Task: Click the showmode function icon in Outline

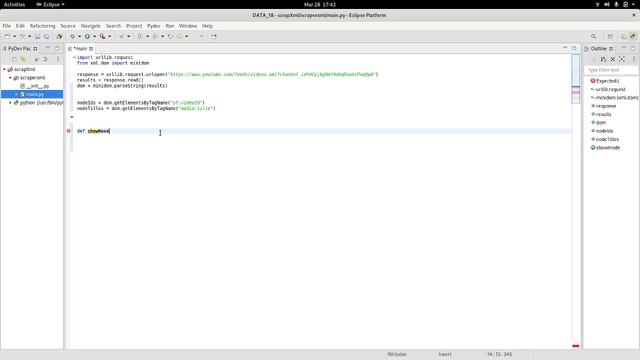Action: pos(593,147)
